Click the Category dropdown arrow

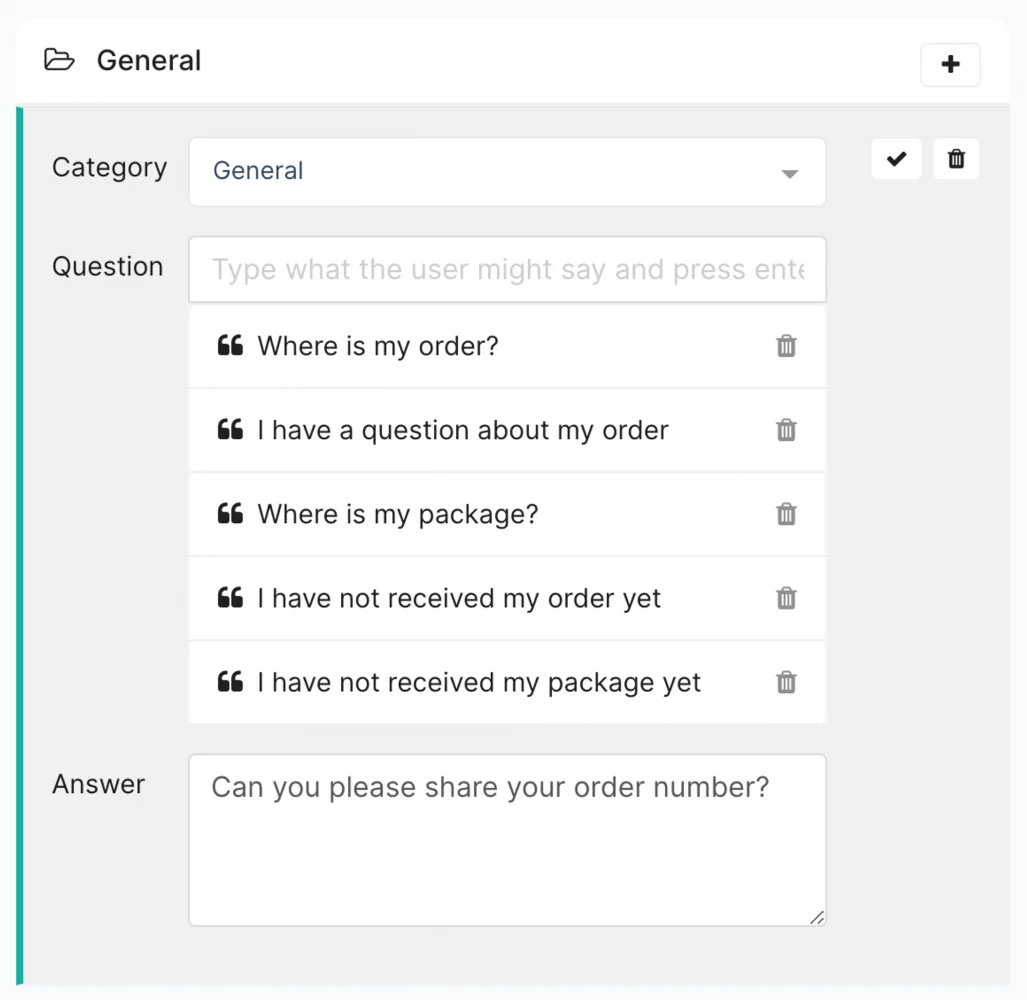(789, 174)
